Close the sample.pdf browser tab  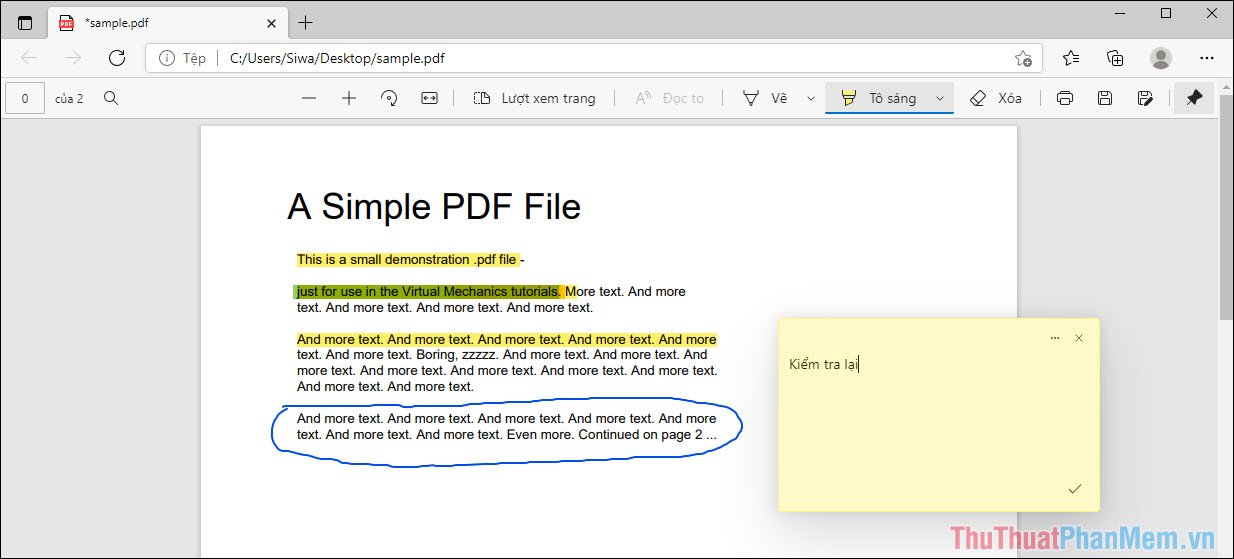[271, 22]
